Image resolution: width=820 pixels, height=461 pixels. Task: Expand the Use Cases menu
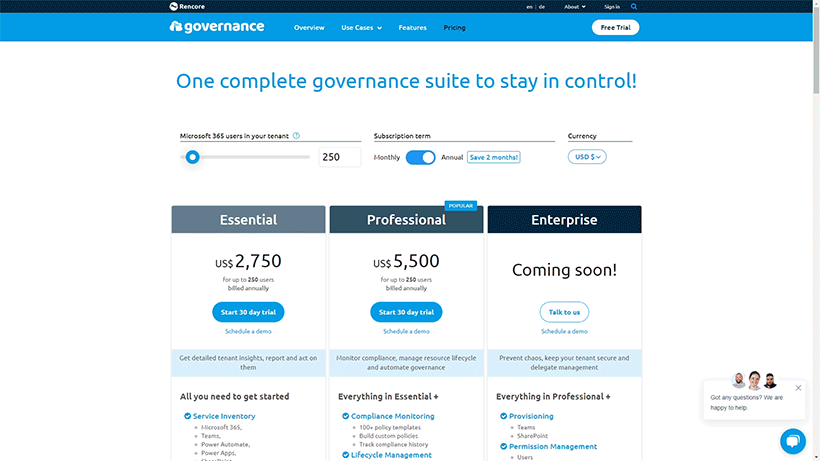[x=361, y=28]
